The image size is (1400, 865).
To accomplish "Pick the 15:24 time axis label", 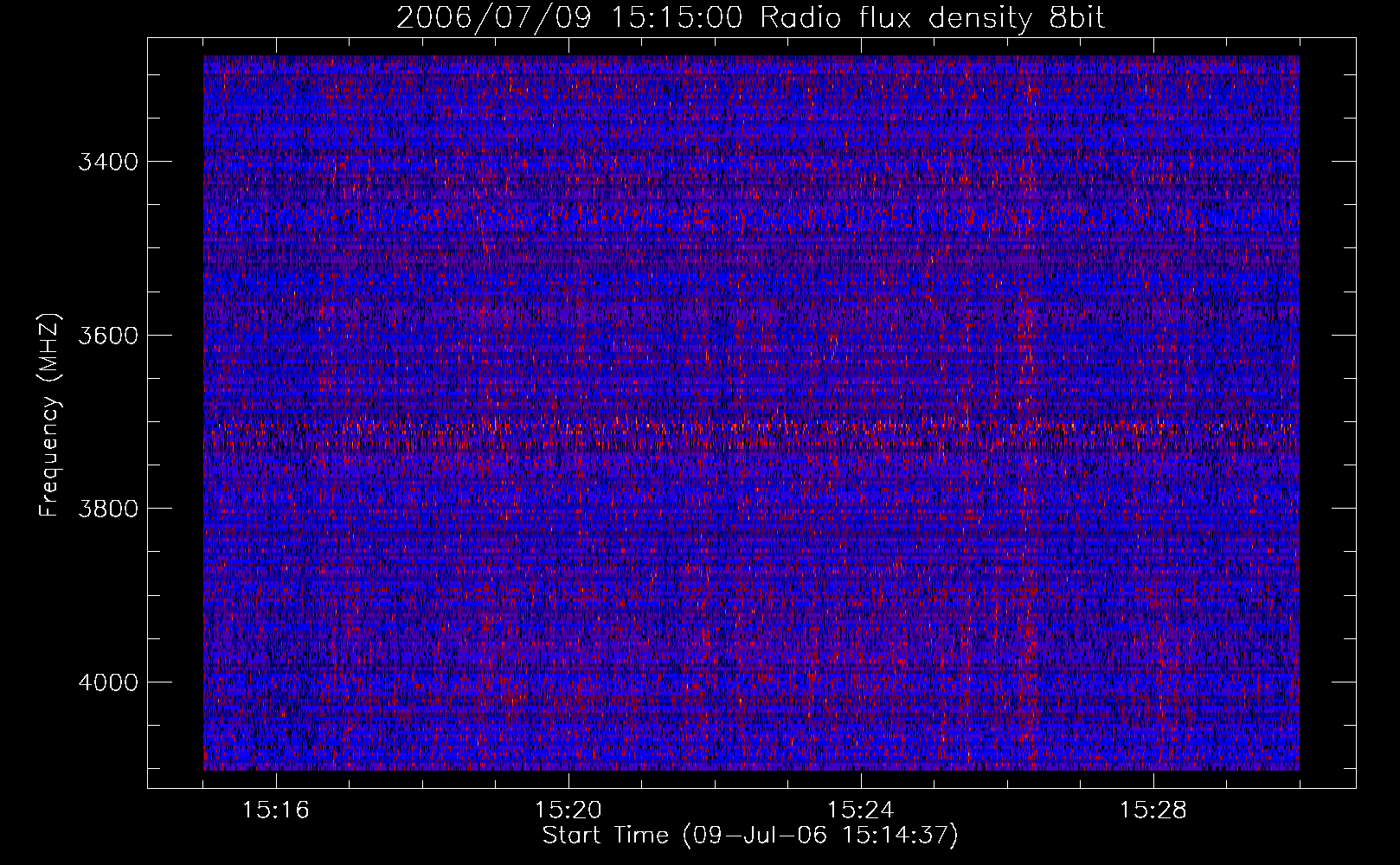I will point(861,811).
